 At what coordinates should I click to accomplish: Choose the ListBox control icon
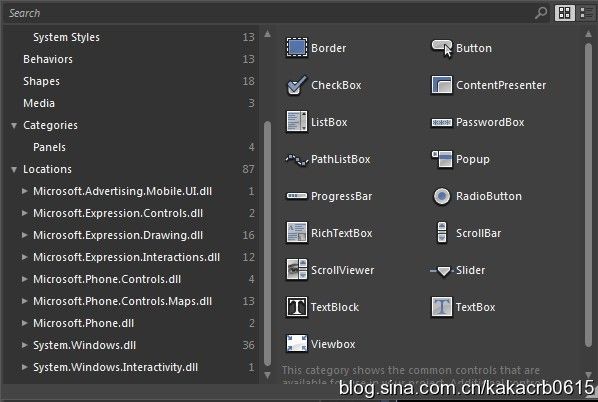(x=297, y=122)
